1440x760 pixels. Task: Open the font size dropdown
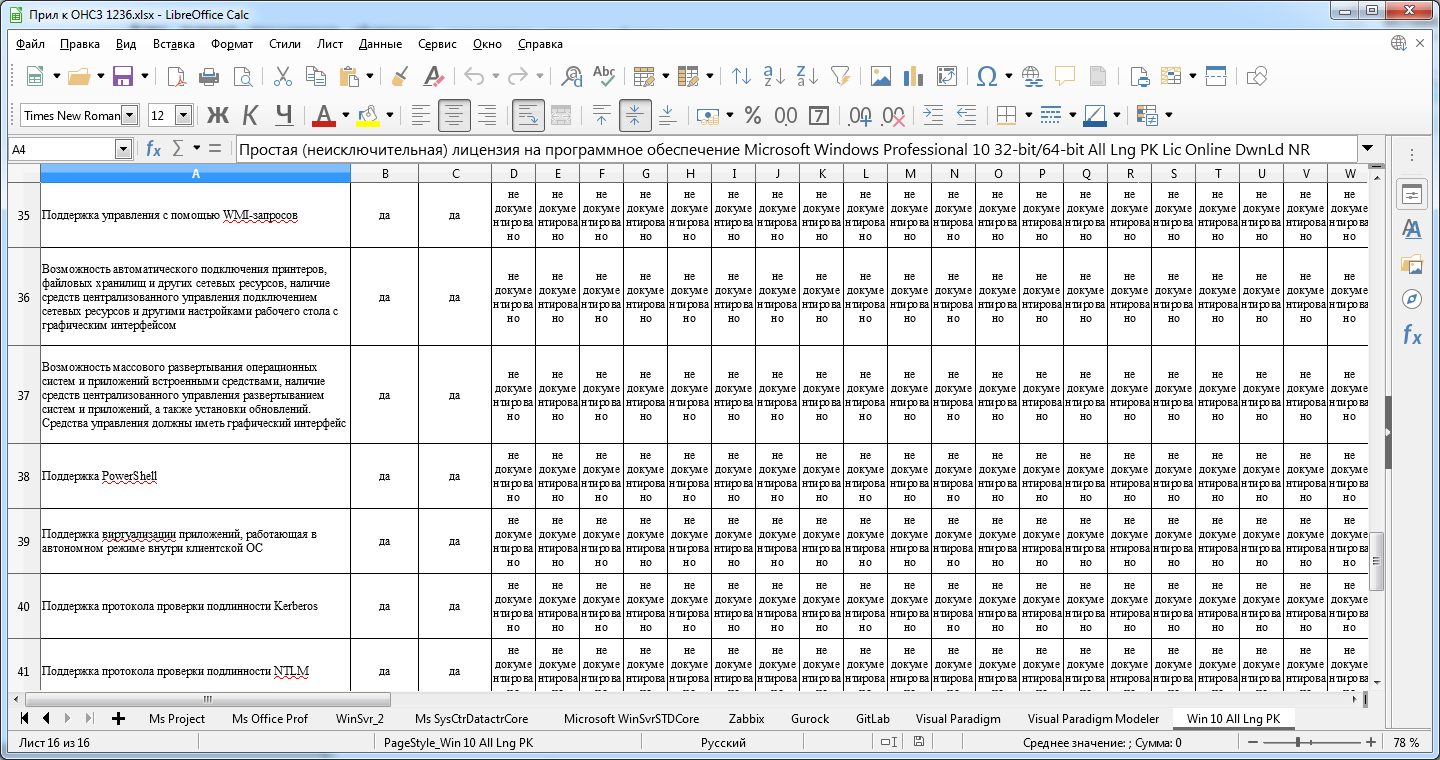[x=183, y=115]
